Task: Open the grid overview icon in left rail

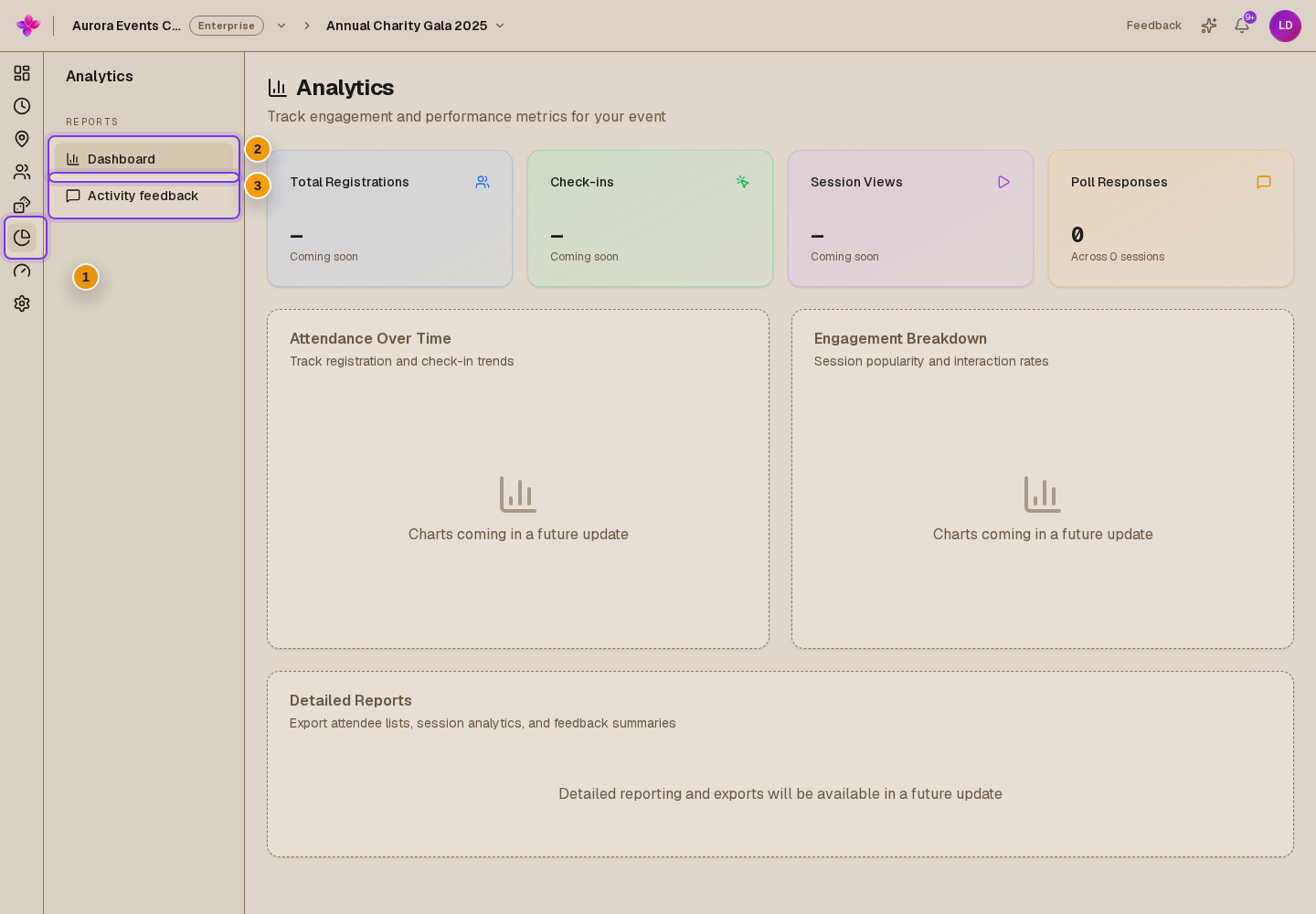Action: pyautogui.click(x=22, y=73)
